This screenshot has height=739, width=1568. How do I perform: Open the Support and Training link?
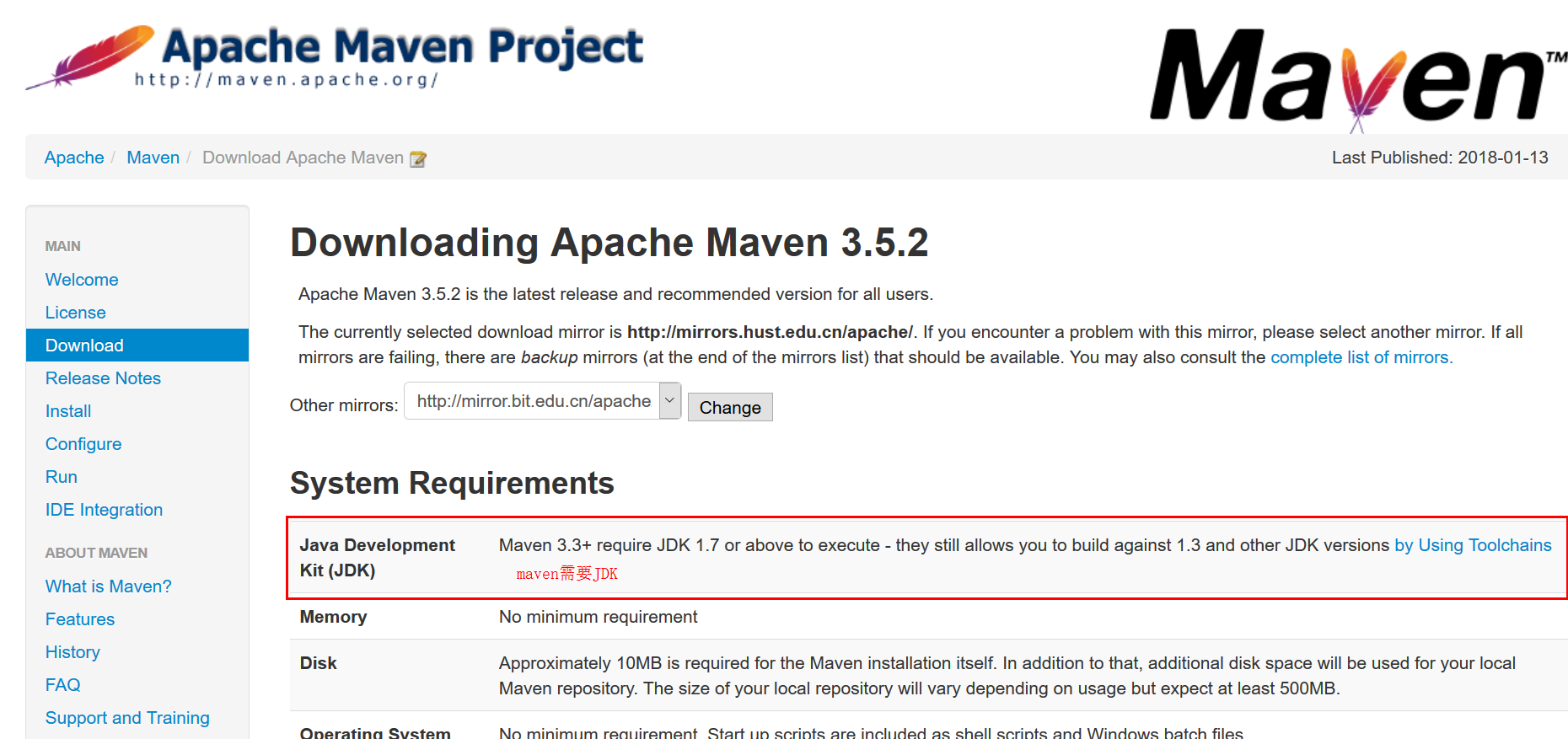(127, 718)
